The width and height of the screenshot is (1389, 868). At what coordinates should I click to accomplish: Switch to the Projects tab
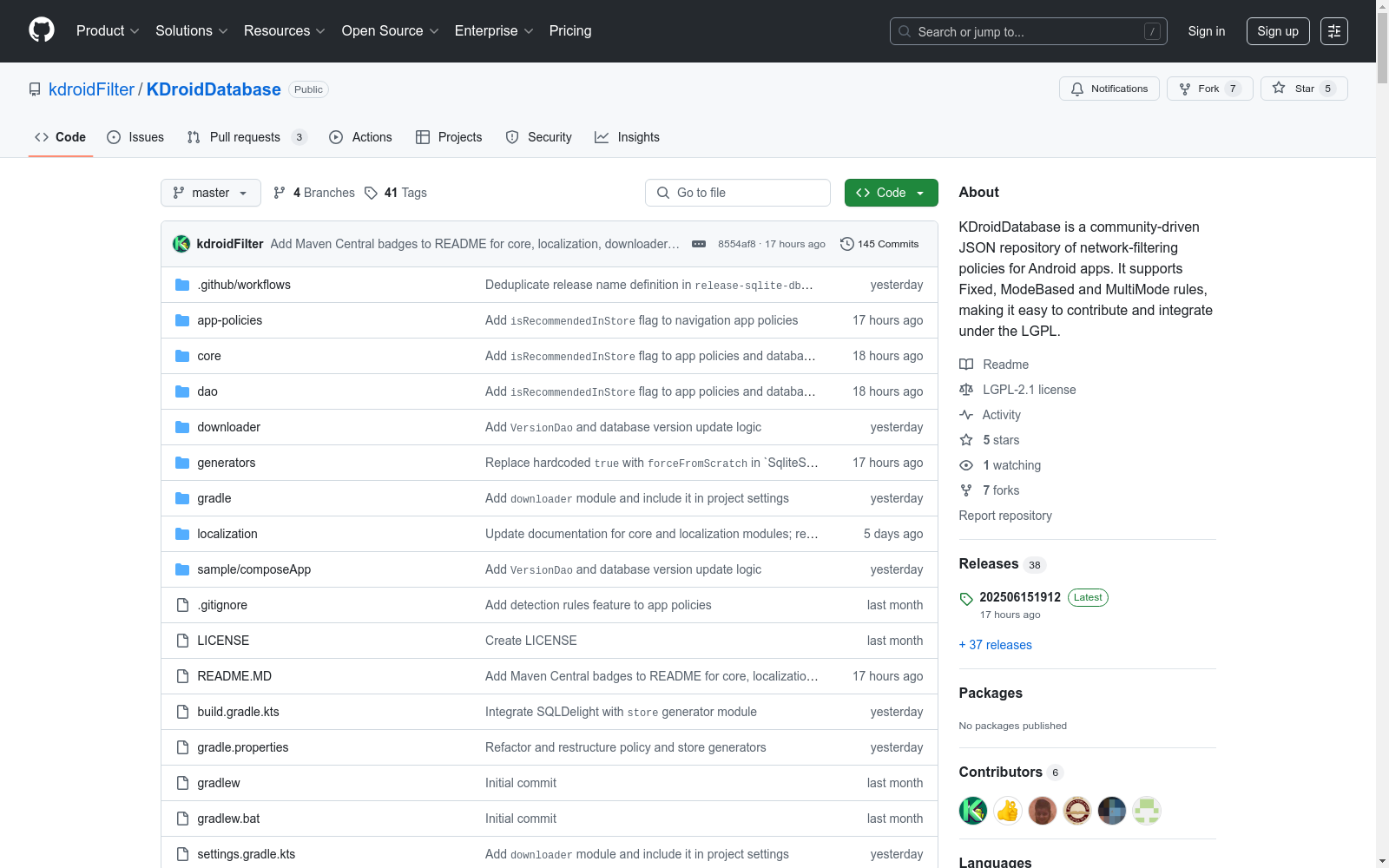pyautogui.click(x=449, y=137)
